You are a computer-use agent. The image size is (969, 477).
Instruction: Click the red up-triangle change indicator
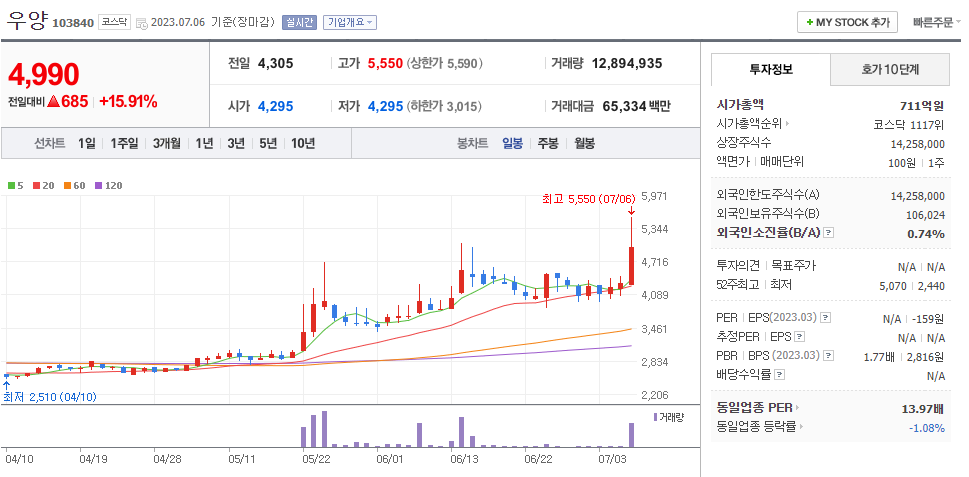53,101
